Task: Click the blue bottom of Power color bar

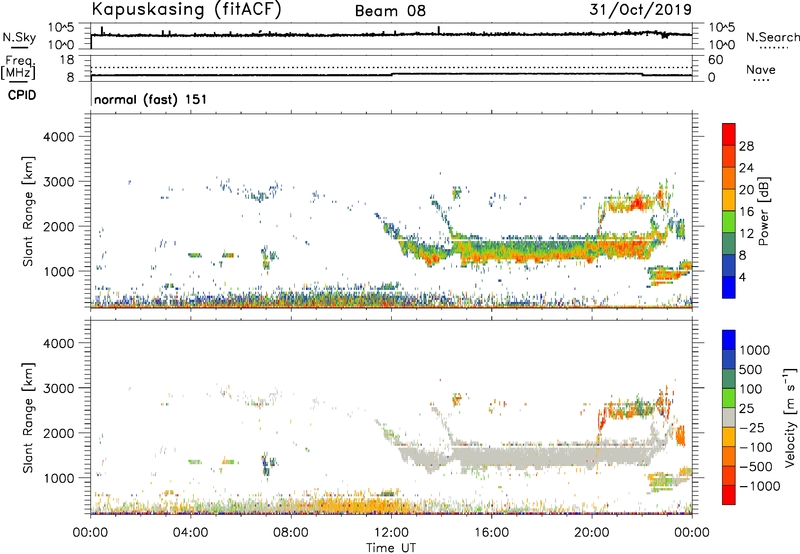Action: [729, 287]
